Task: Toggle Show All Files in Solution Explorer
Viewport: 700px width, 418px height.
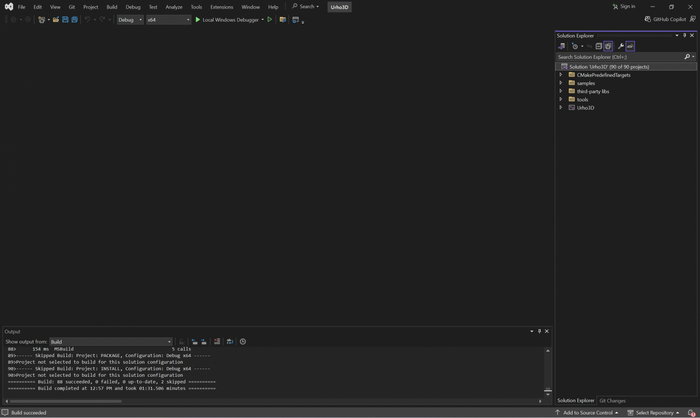Action: click(608, 46)
